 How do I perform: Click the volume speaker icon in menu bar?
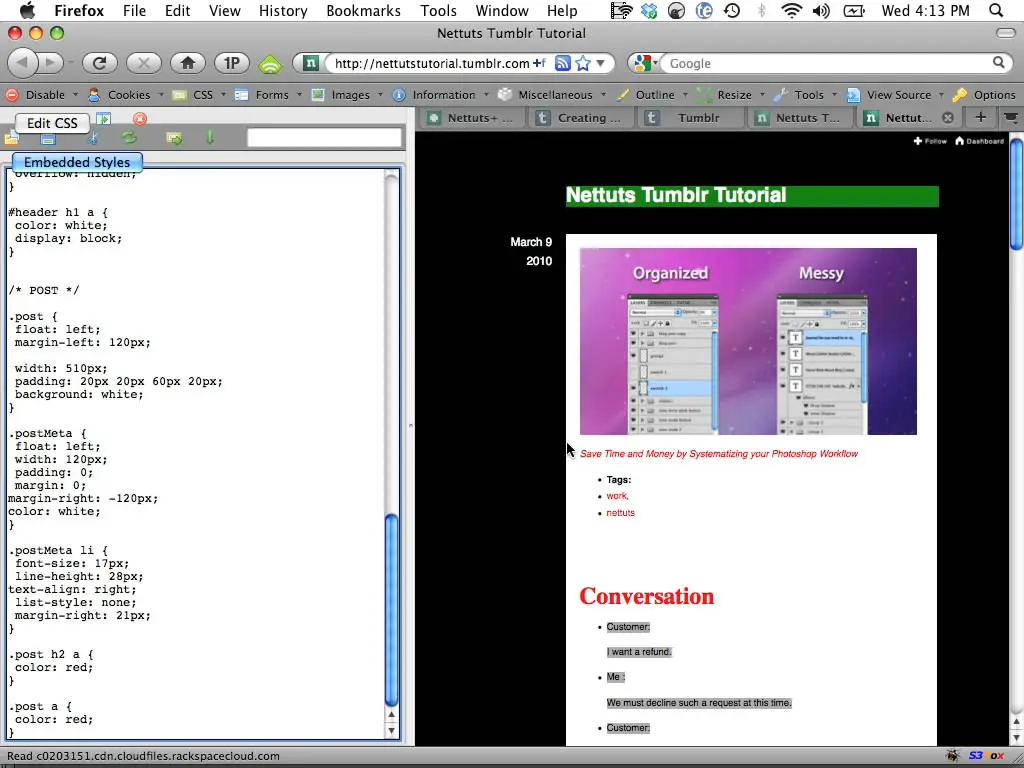pos(821,10)
